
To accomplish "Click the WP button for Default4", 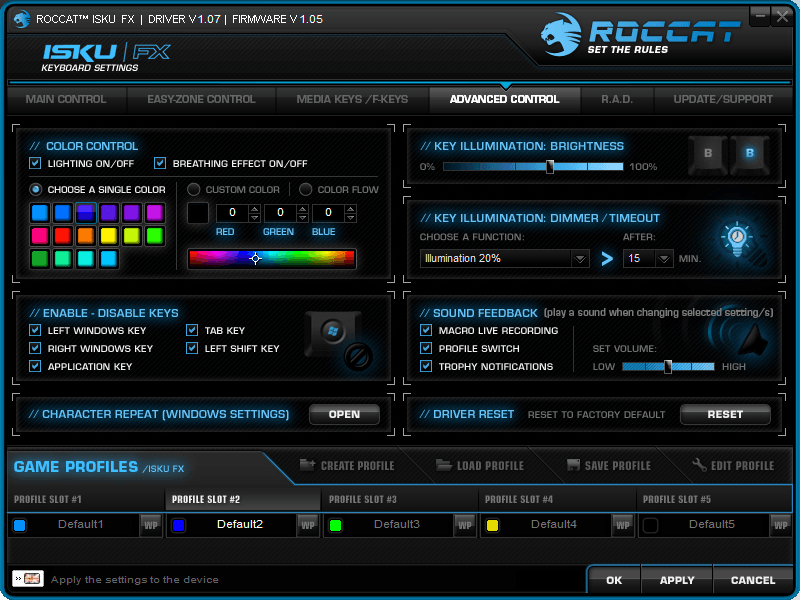I will (622, 525).
